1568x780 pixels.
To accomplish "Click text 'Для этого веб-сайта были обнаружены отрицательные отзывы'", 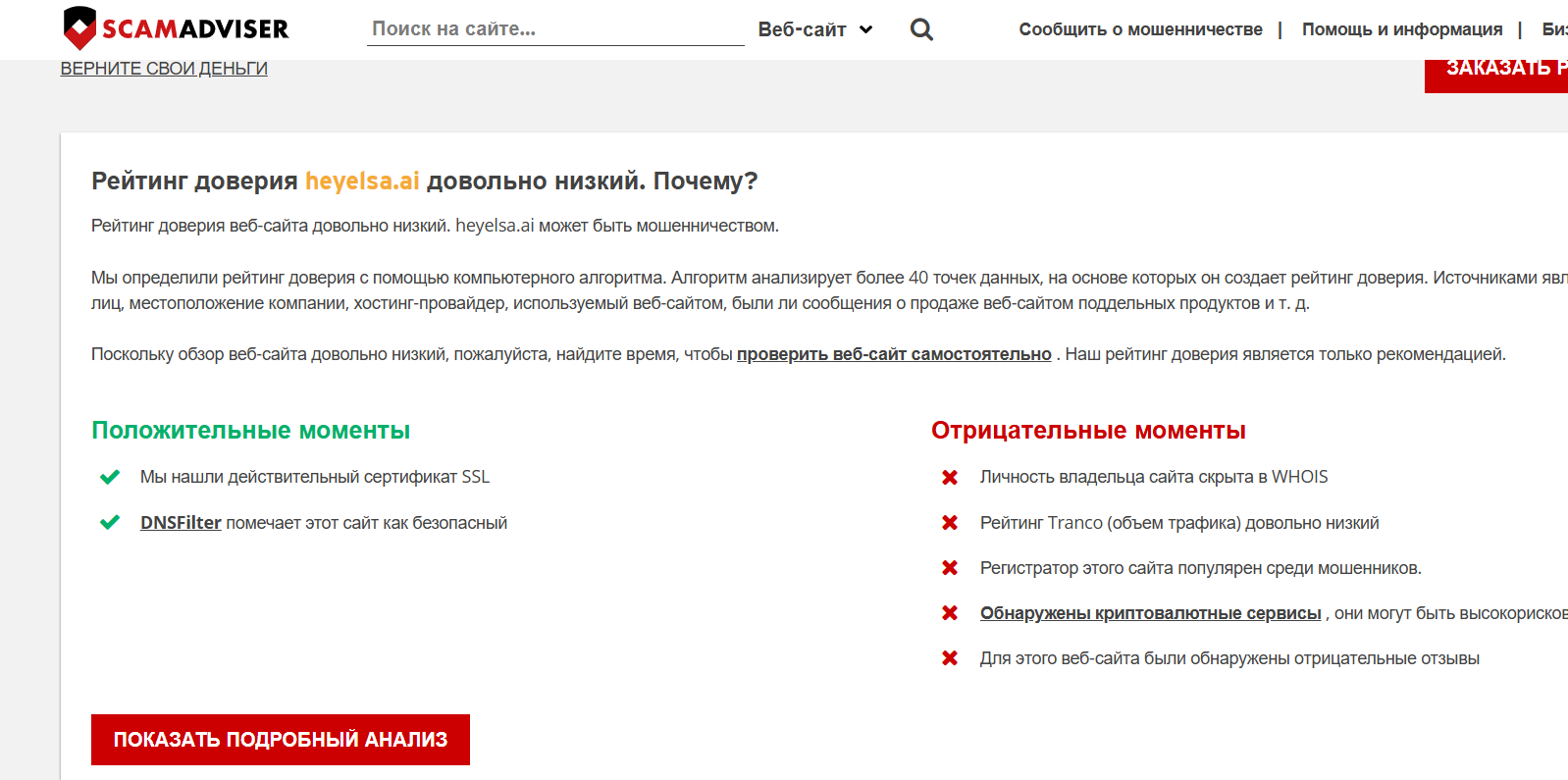I will pyautogui.click(x=1229, y=658).
